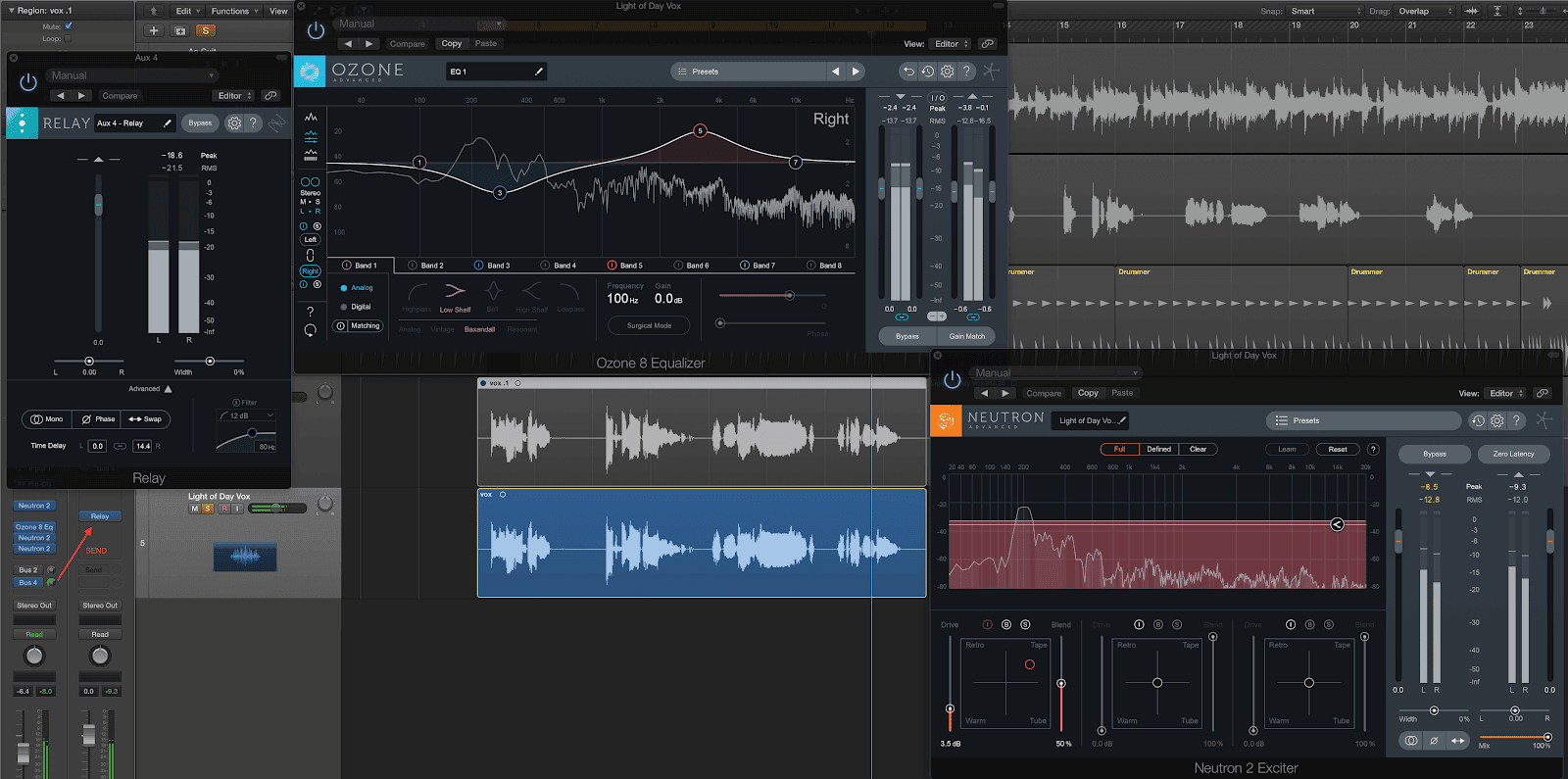Viewport: 1568px width, 779px height.
Task: Click Copy button in Neutron window header
Action: click(1088, 393)
